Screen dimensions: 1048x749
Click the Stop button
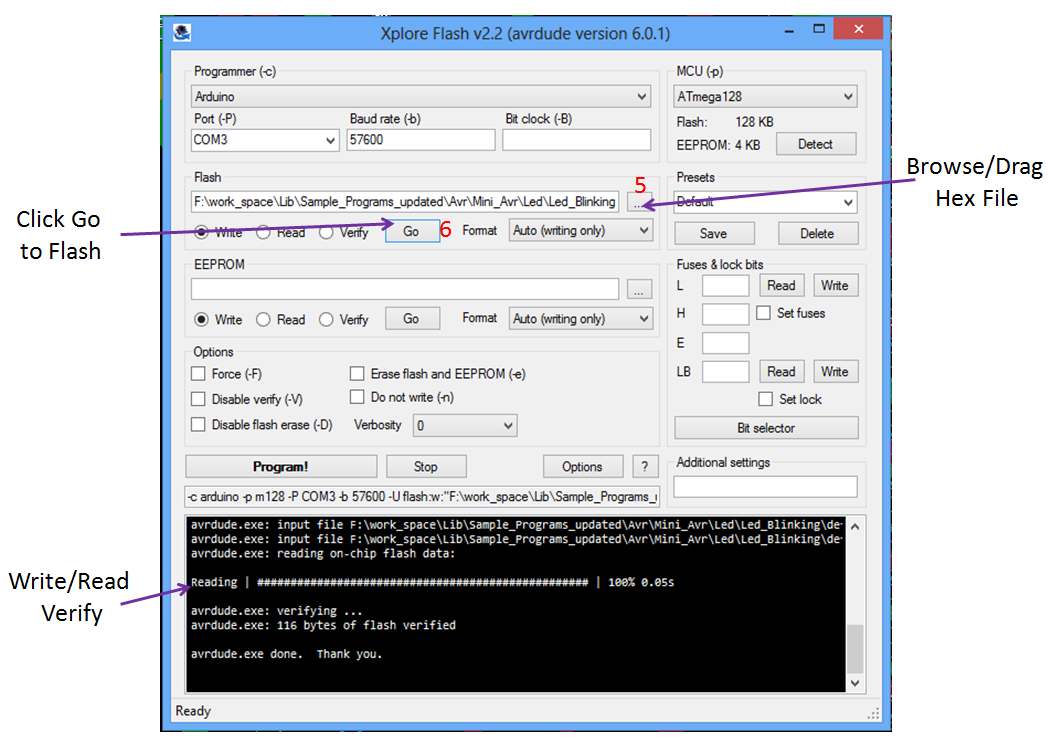[x=426, y=466]
